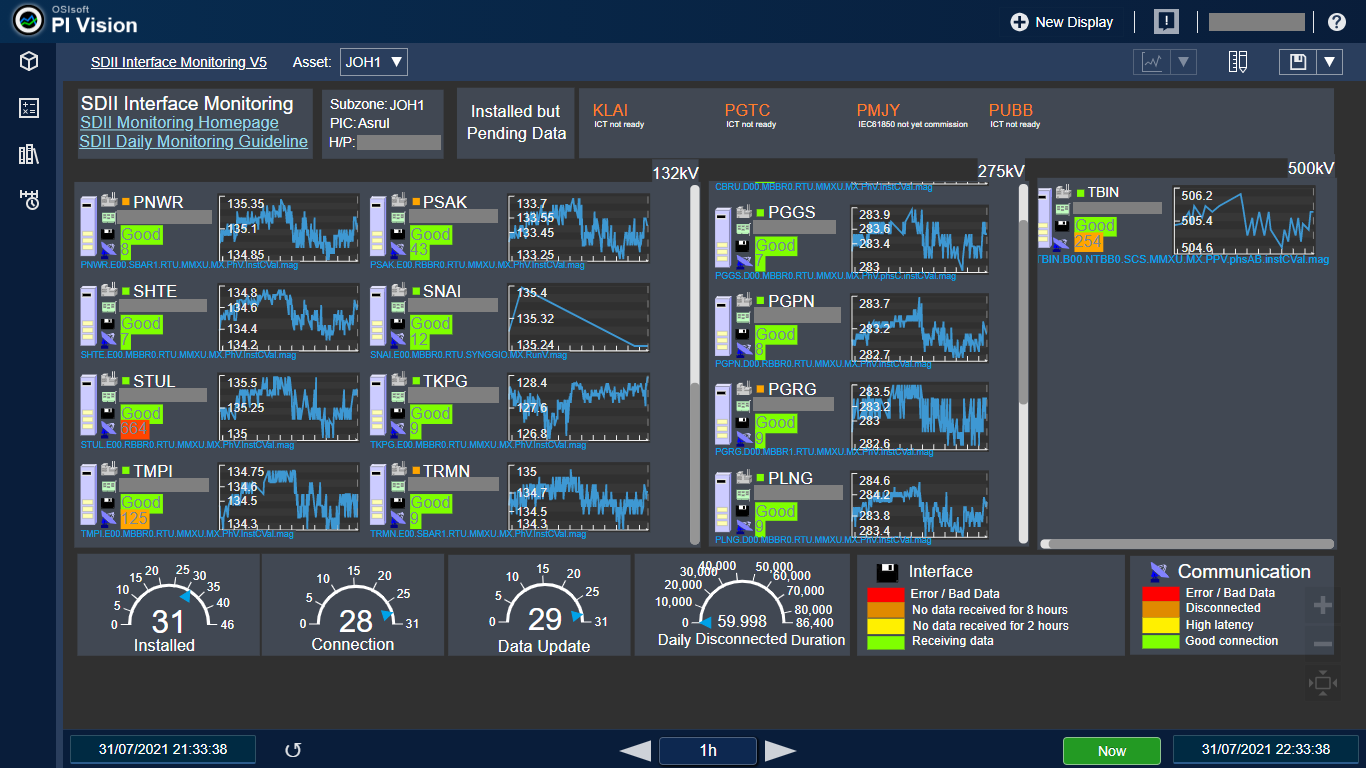Open SDII Daily Monitoring Guideline link
The width and height of the screenshot is (1366, 768).
pos(193,142)
